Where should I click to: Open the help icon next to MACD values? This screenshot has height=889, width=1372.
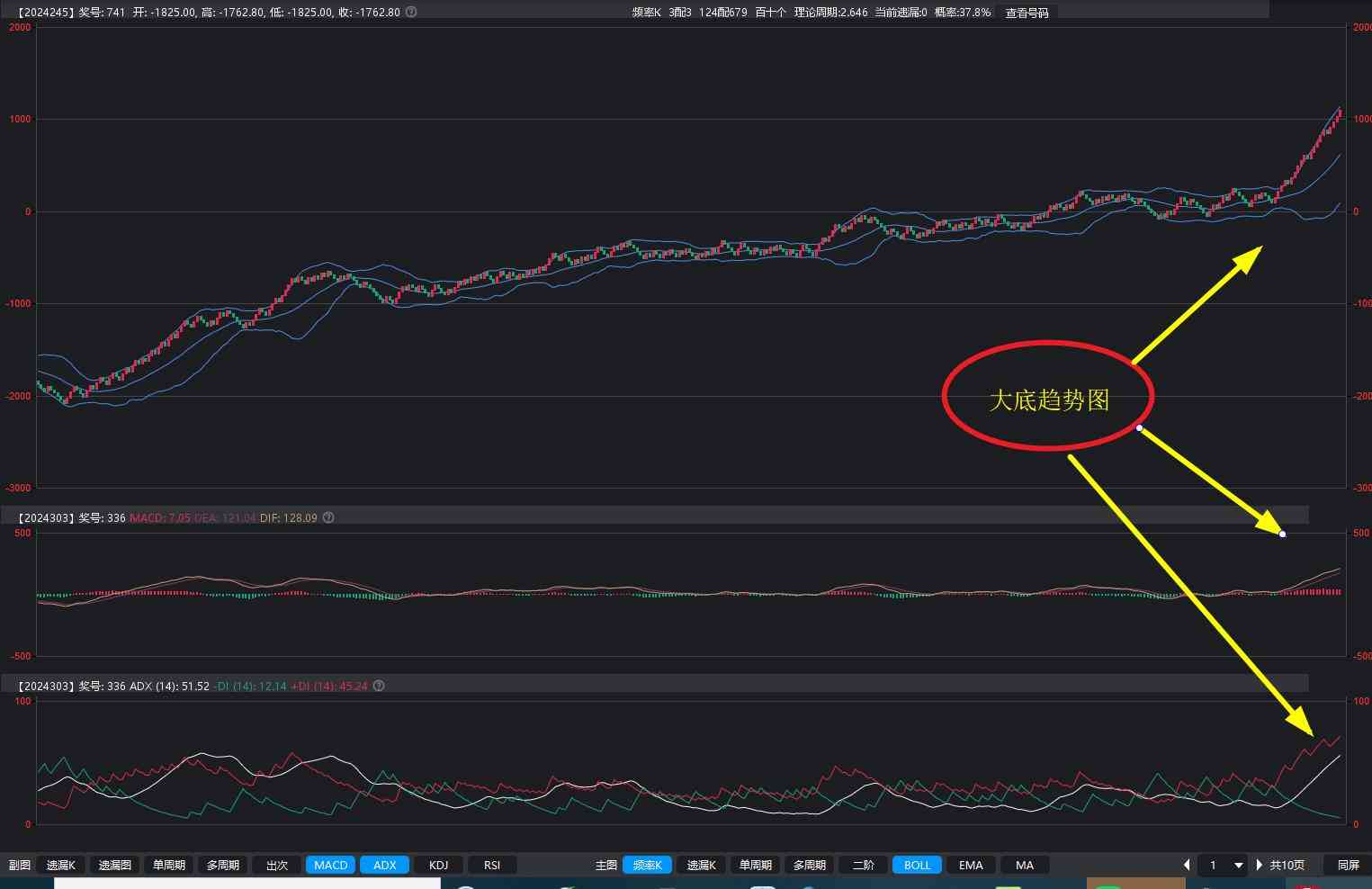pyautogui.click(x=328, y=517)
